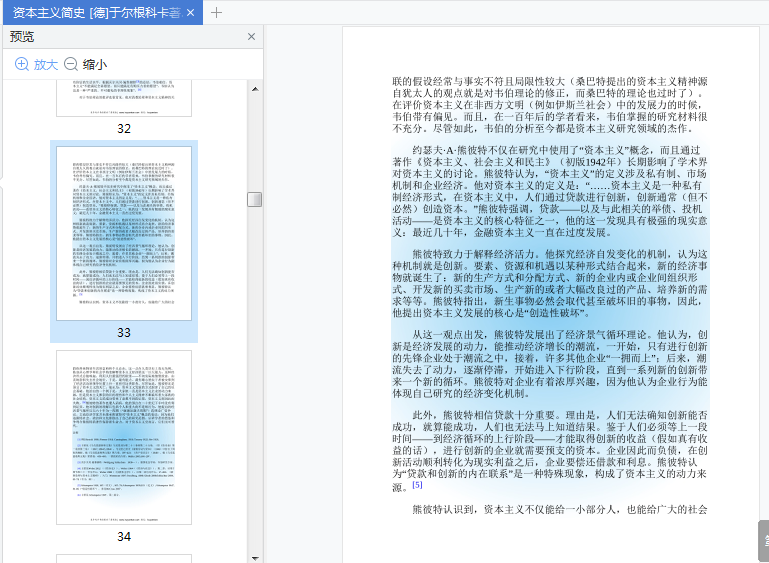
Task: Click the paragraph starting 从这一观点出发
Action: coord(550,364)
